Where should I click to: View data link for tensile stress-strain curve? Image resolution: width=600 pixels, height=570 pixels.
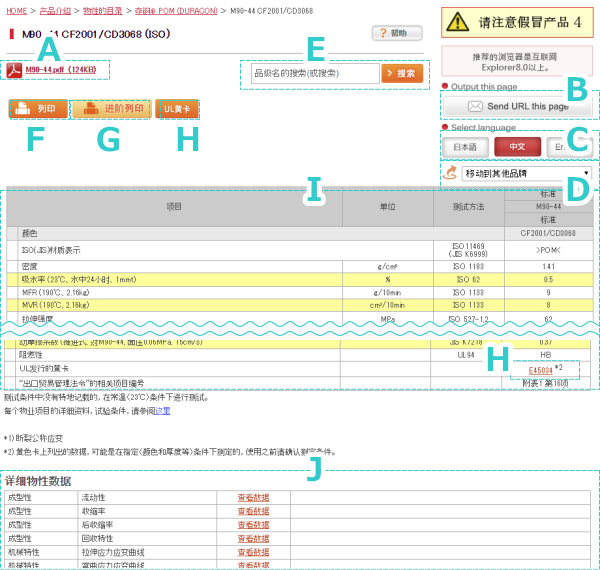tap(253, 552)
